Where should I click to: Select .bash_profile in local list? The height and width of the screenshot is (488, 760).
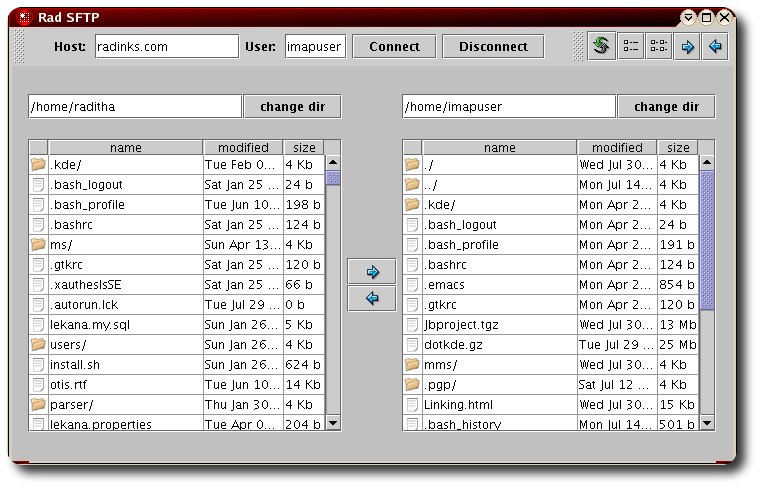87,205
